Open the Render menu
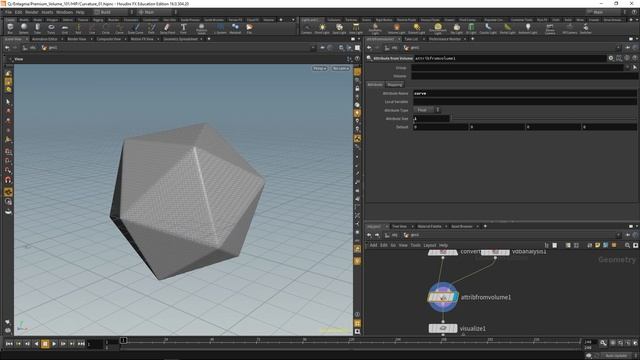This screenshot has width=640, height=360. [31, 12]
